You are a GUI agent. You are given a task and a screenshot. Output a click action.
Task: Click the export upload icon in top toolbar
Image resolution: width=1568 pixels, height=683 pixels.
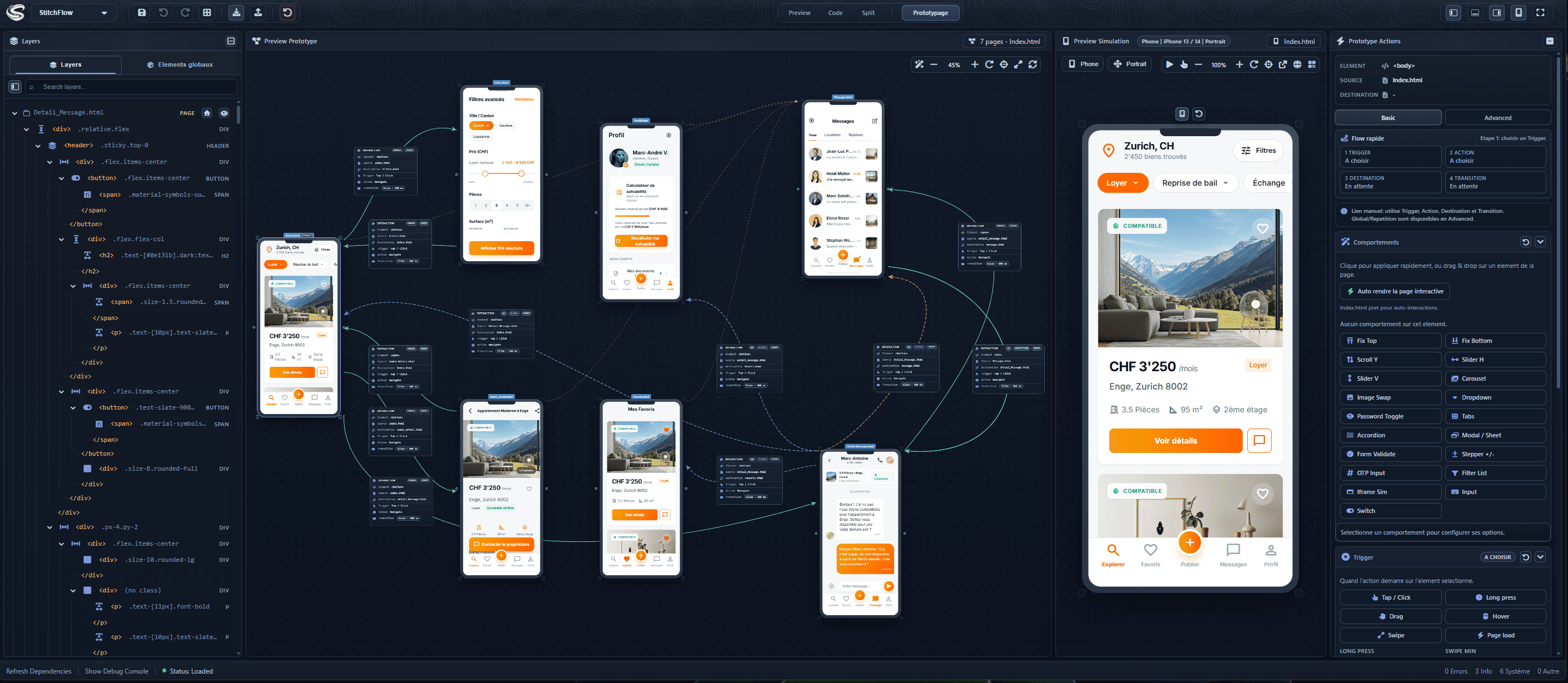point(258,13)
